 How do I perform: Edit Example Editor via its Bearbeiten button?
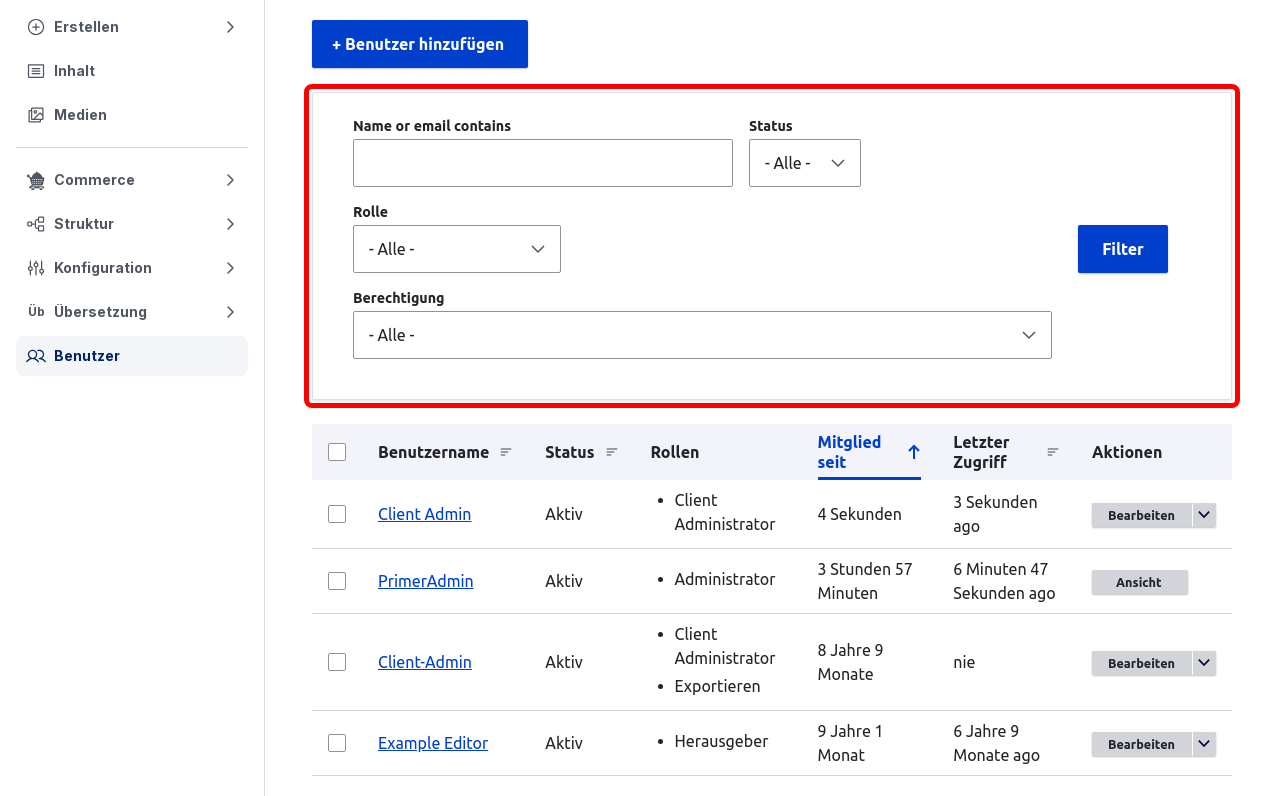pyautogui.click(x=1141, y=744)
